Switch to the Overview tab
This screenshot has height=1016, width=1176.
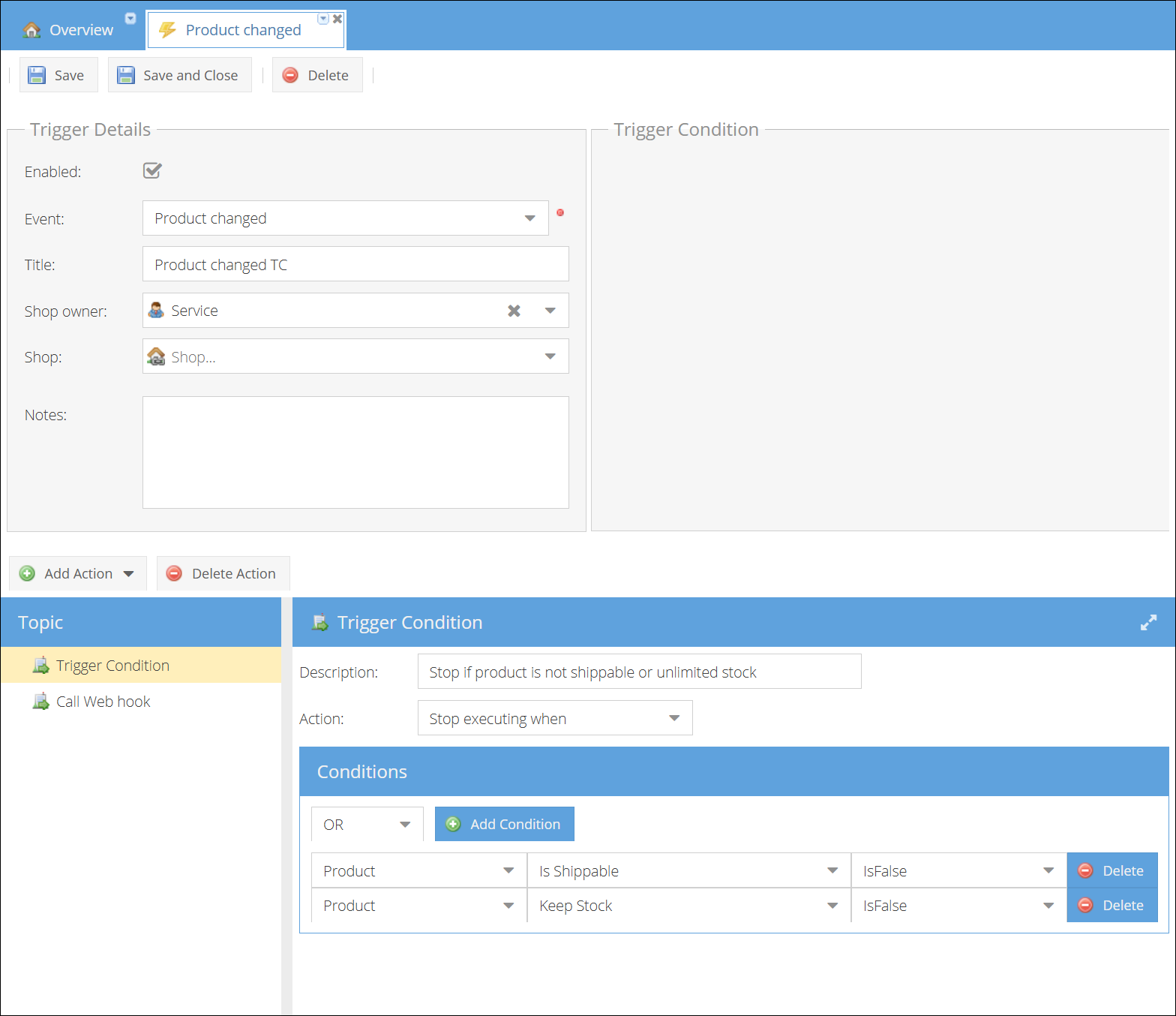pos(81,30)
